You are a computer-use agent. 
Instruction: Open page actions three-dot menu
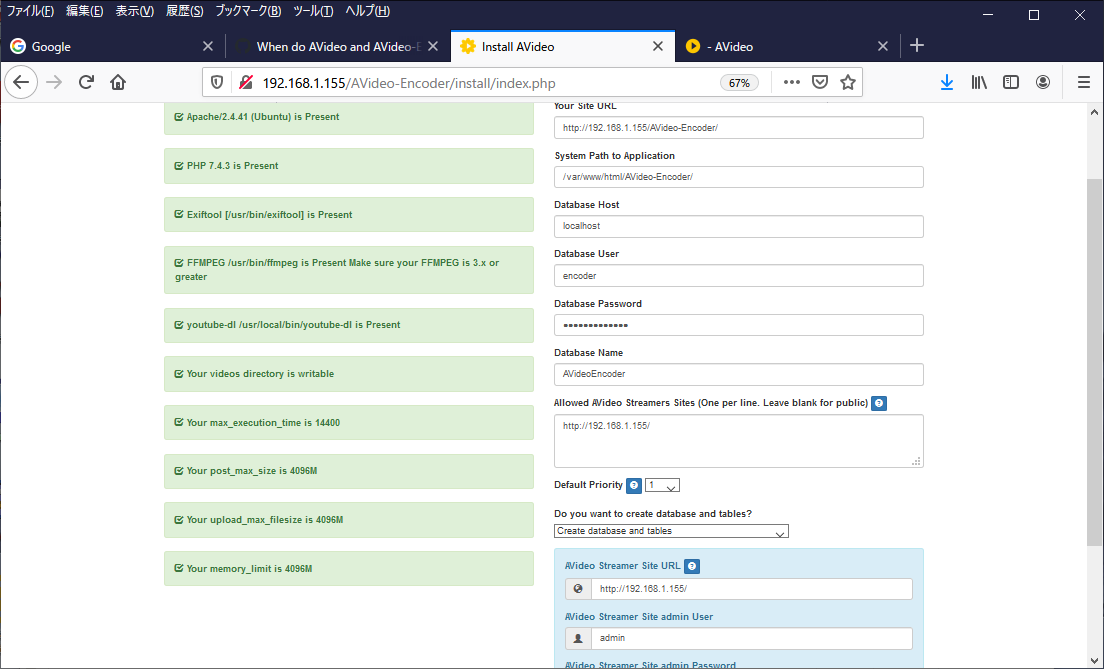click(x=791, y=82)
